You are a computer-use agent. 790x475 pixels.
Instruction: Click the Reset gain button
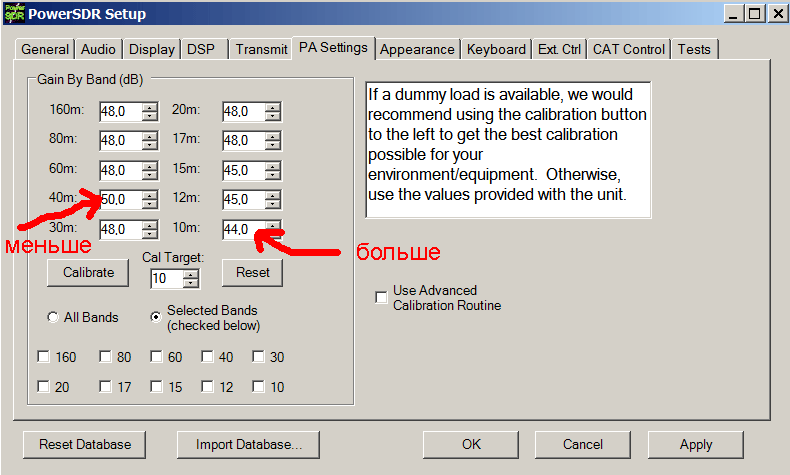coord(252,272)
